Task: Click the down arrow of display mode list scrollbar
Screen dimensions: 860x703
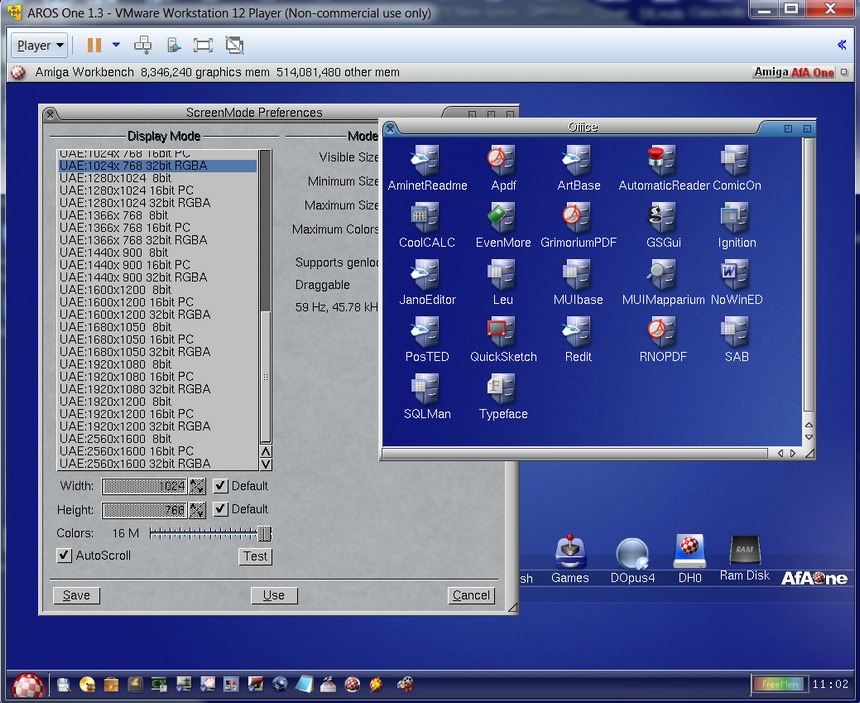Action: coord(265,464)
